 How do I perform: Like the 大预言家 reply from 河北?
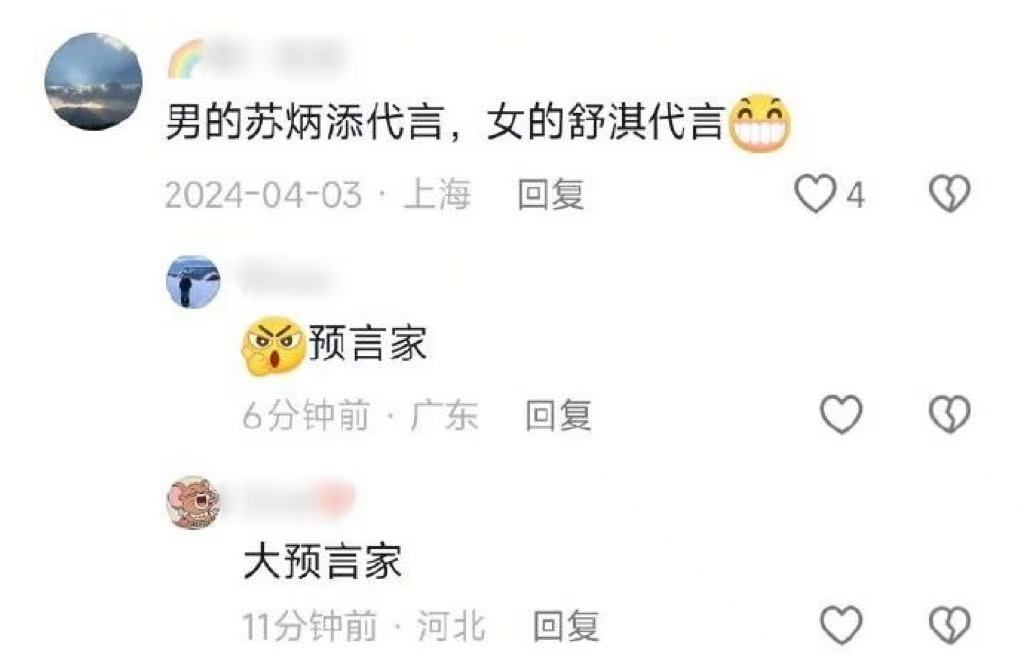pyautogui.click(x=841, y=625)
